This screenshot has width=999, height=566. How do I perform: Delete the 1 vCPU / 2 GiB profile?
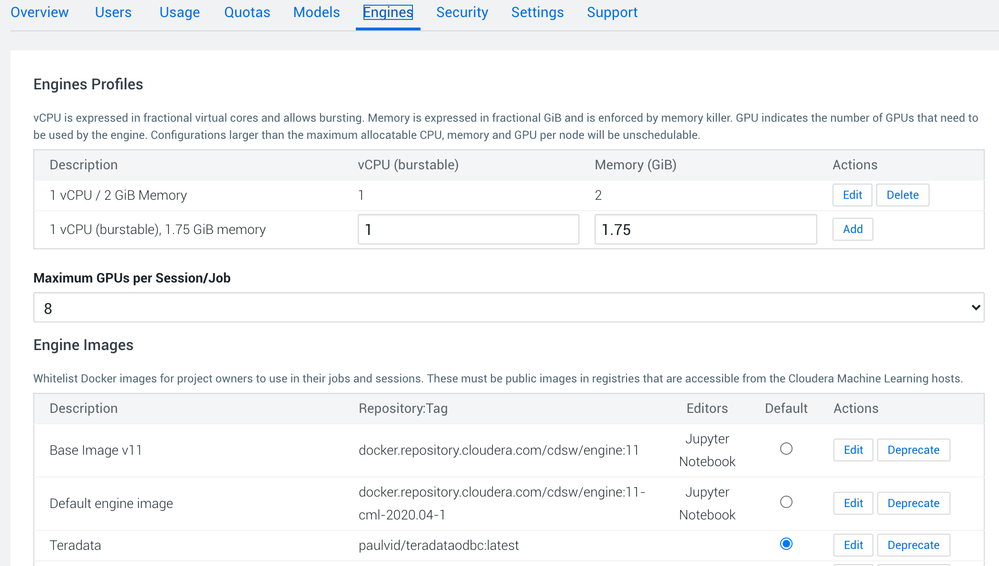coord(902,195)
